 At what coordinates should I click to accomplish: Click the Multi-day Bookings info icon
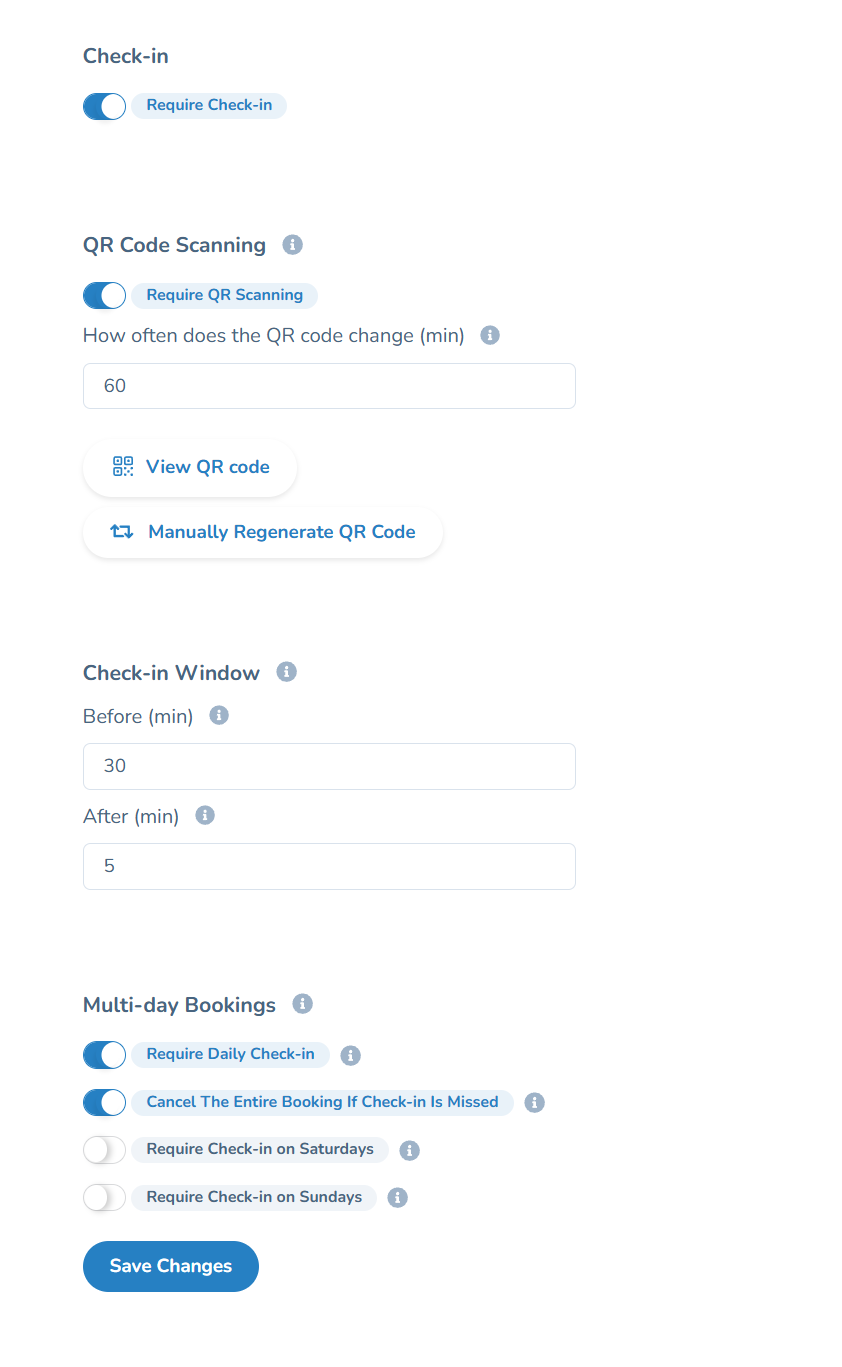point(302,1004)
